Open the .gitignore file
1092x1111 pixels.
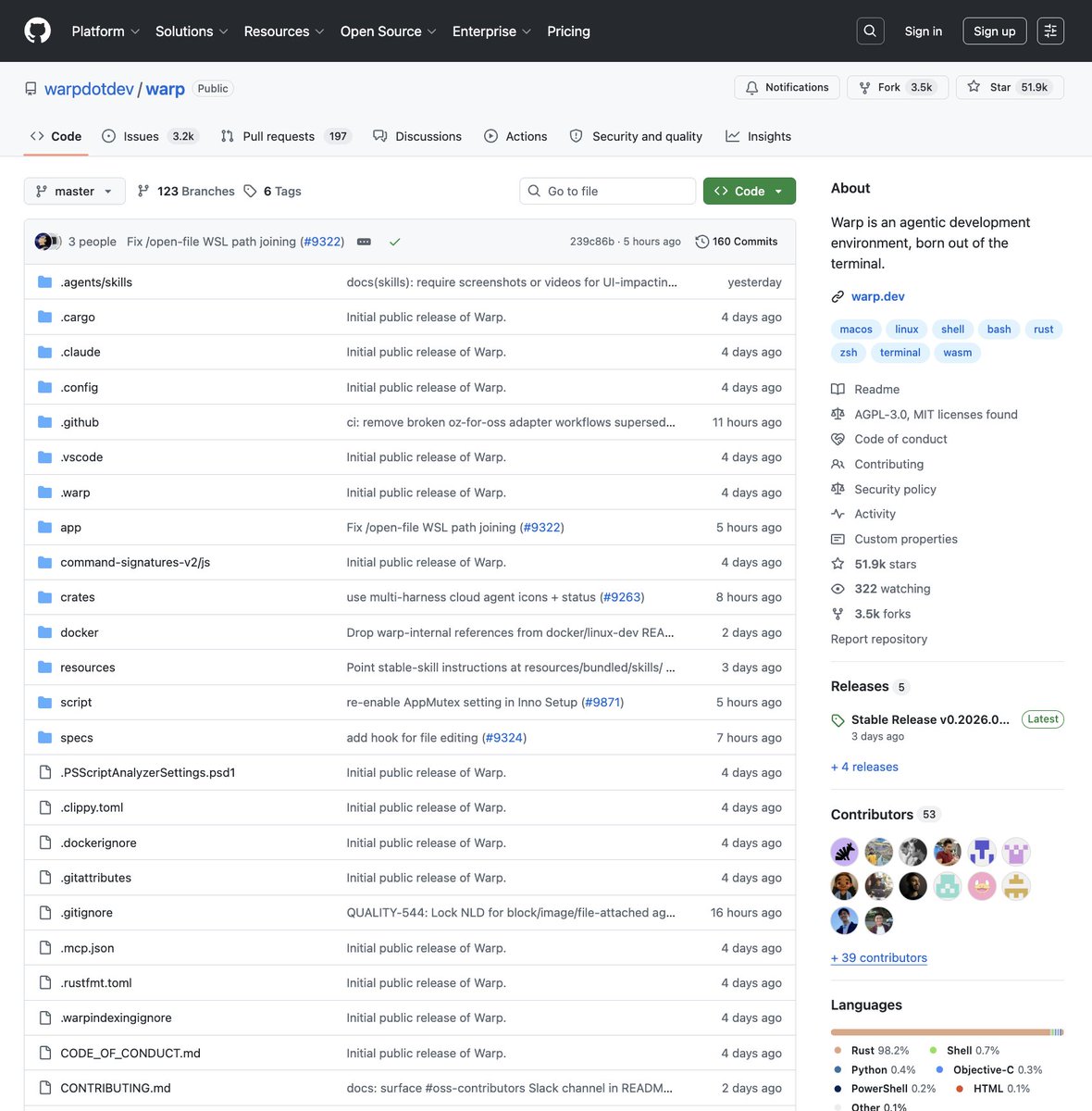[x=87, y=913]
